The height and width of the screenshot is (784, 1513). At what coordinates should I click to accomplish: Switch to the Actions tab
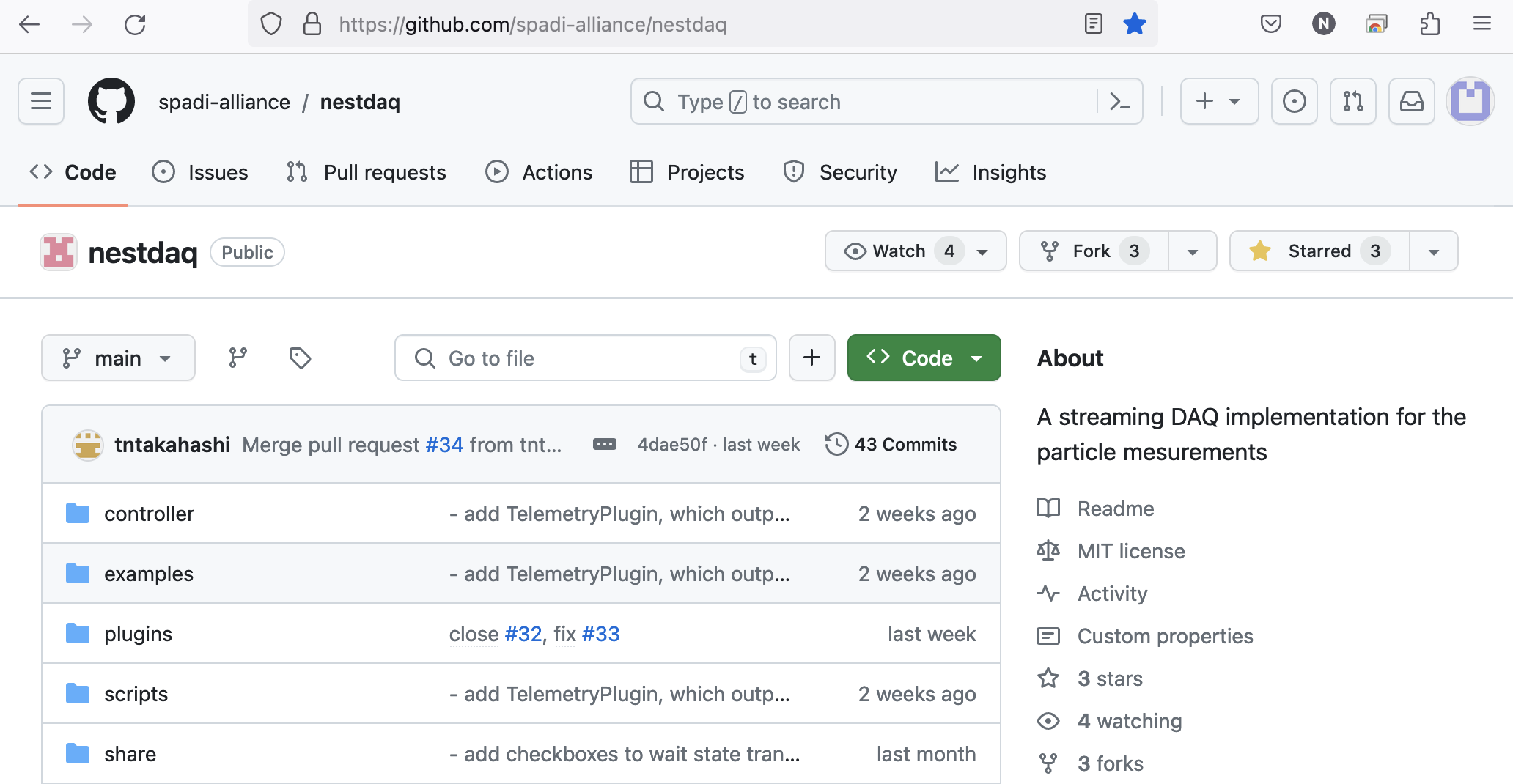[x=539, y=172]
